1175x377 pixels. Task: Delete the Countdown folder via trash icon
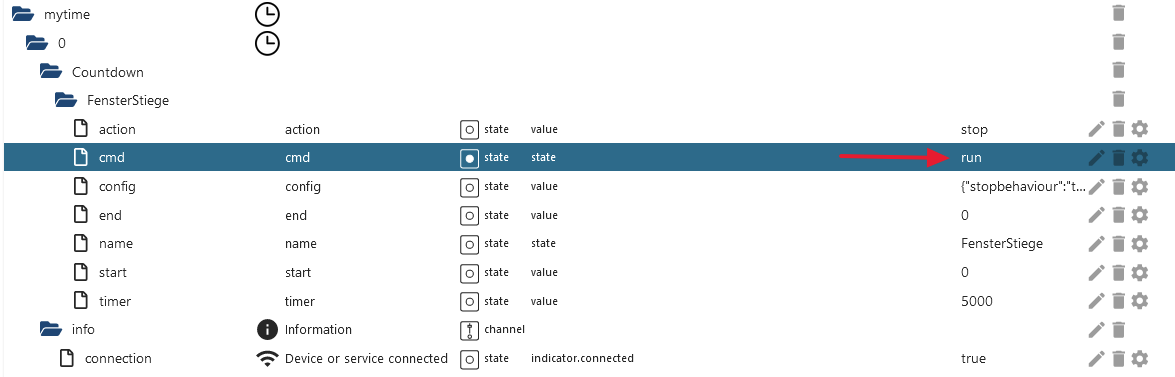[1118, 70]
